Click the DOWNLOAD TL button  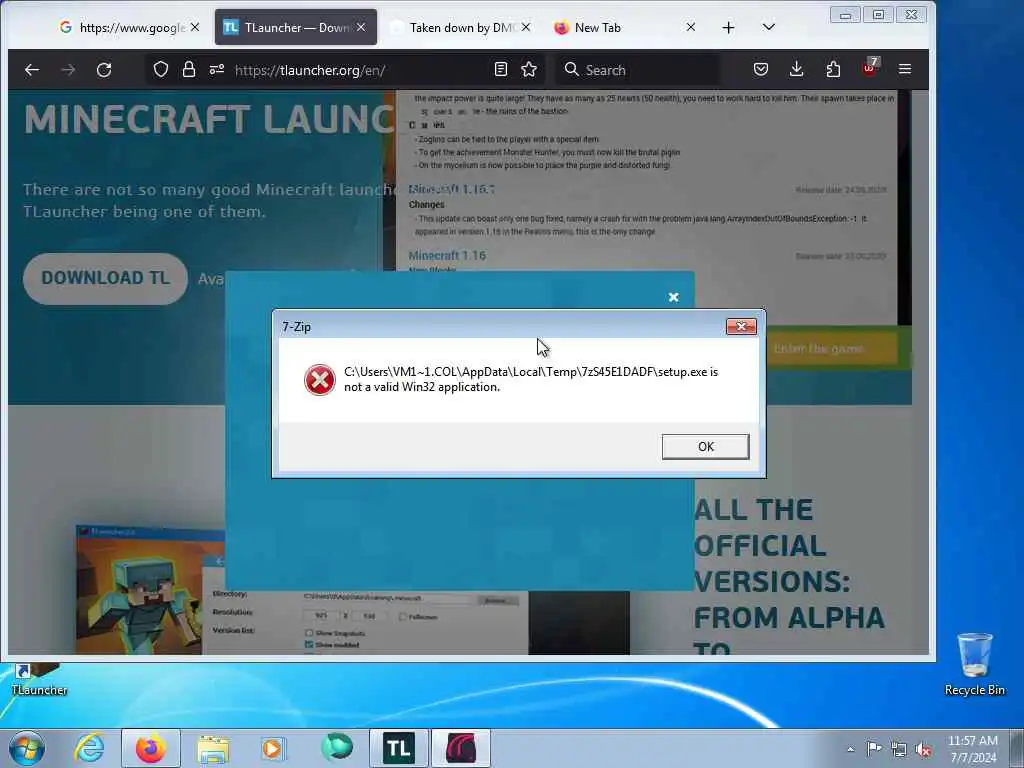pos(105,278)
